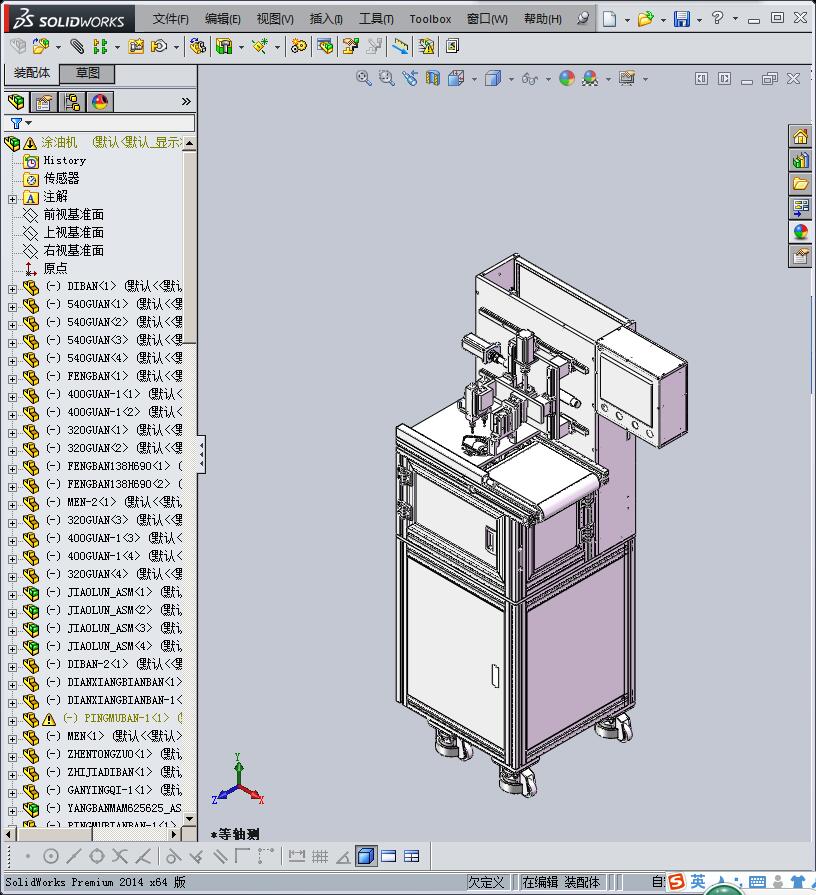The width and height of the screenshot is (816, 895).
Task: Select the 前视基准面 plane in the tree
Action: click(73, 215)
